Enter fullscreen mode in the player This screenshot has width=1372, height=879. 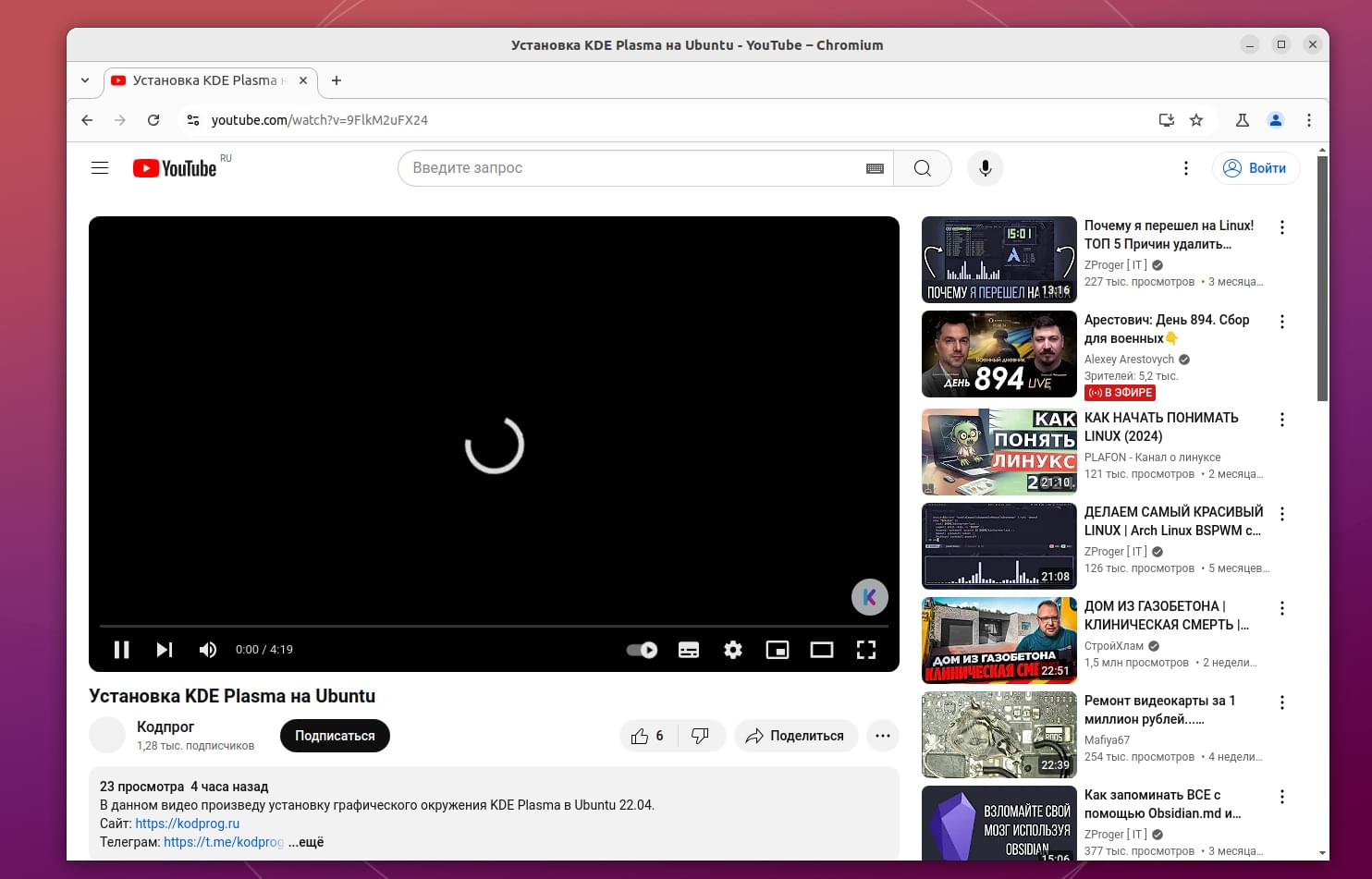point(866,650)
